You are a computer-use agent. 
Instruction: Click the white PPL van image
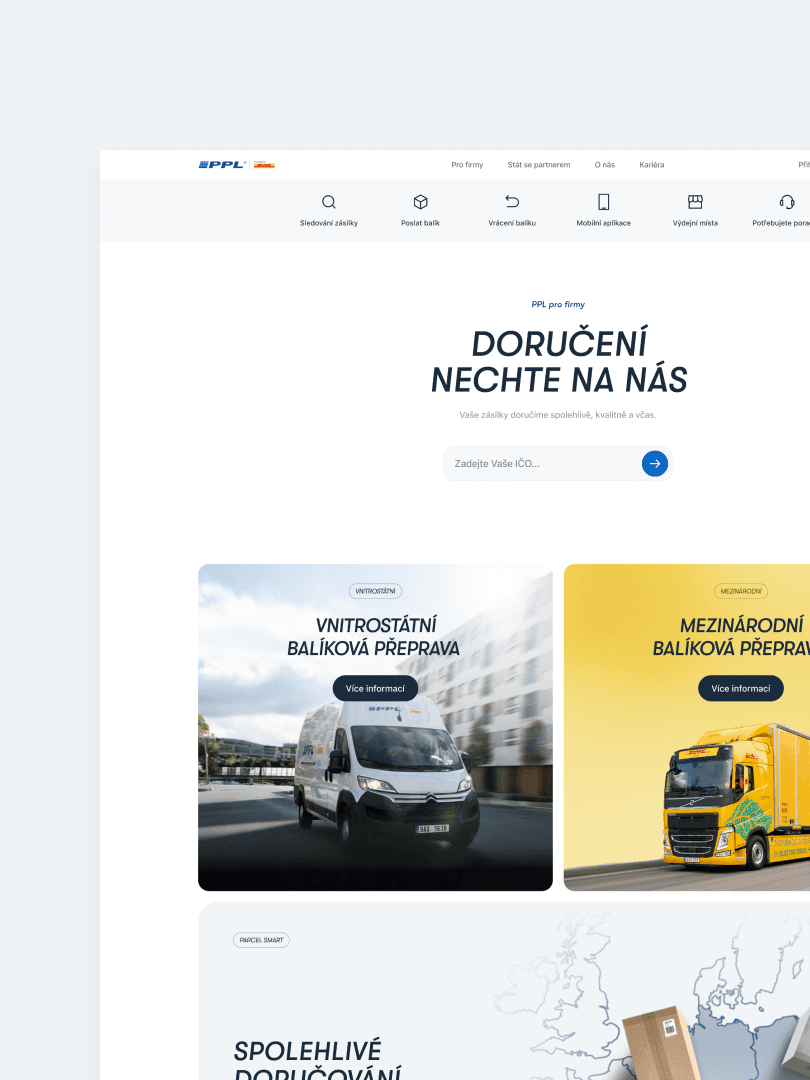[x=386, y=775]
